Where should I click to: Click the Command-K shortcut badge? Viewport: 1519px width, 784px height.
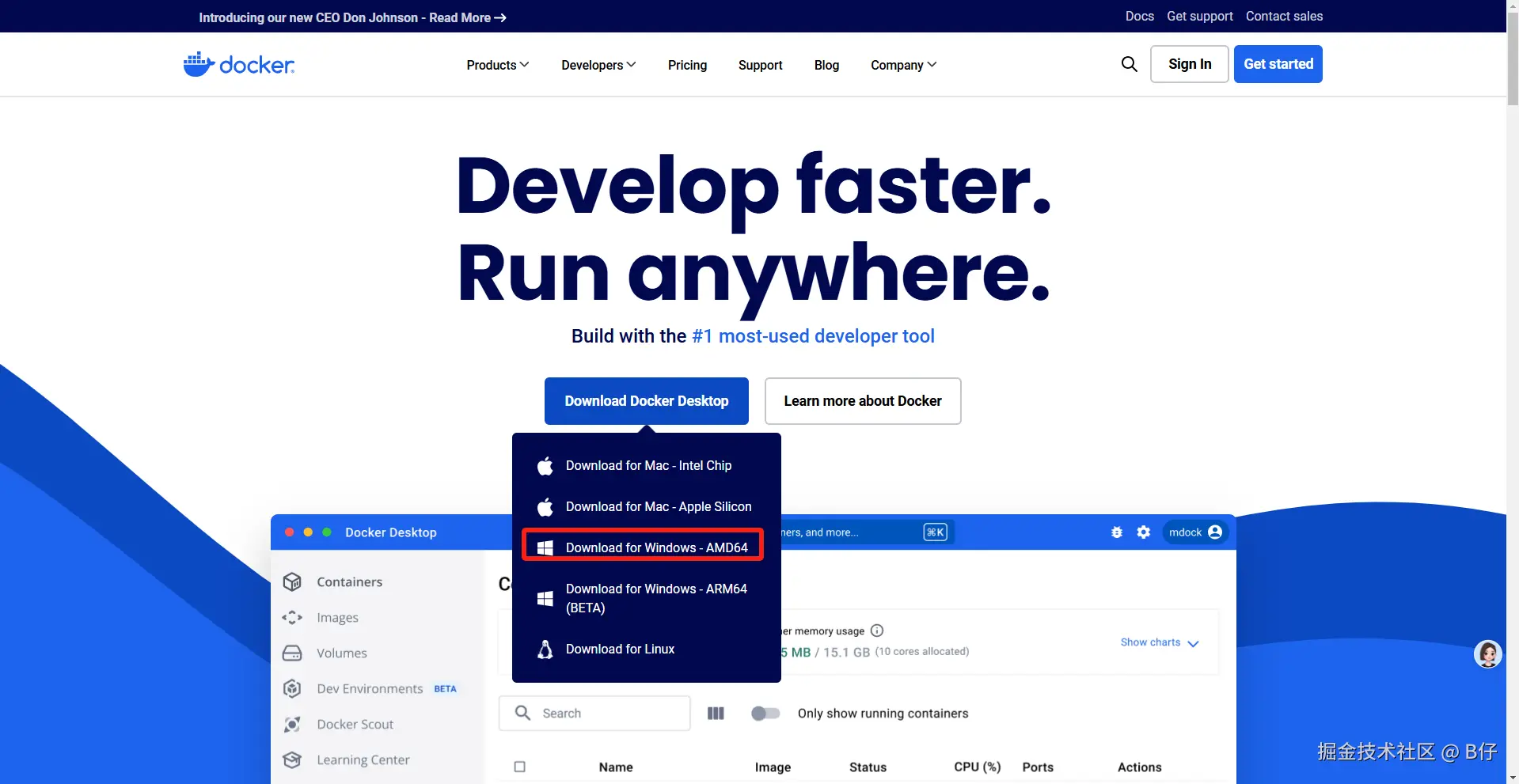click(935, 532)
